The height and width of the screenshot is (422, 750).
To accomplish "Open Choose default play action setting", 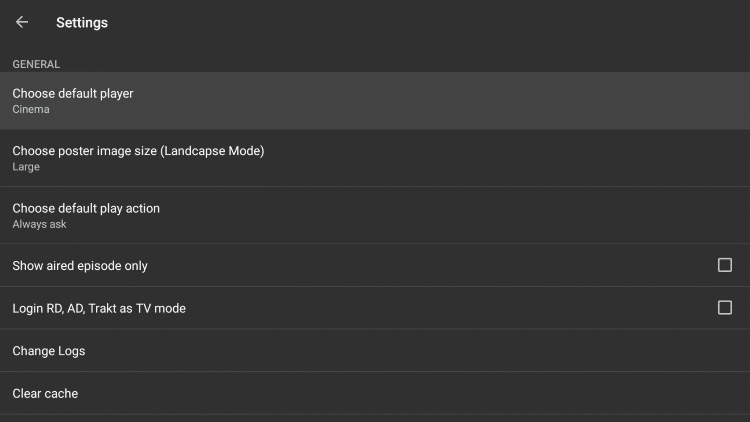I will click(86, 208).
